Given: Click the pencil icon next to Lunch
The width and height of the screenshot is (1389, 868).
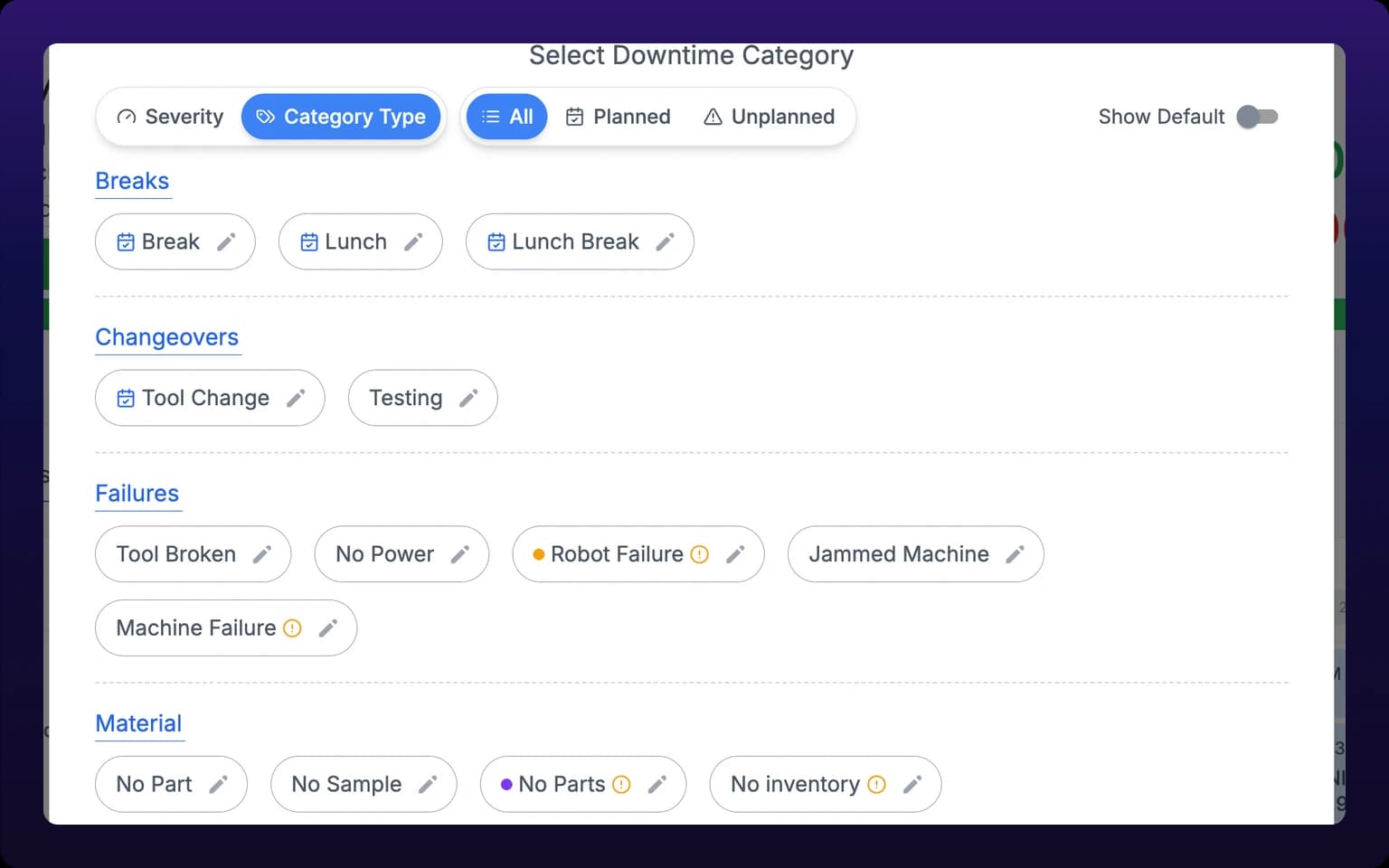Looking at the screenshot, I should click(x=413, y=241).
